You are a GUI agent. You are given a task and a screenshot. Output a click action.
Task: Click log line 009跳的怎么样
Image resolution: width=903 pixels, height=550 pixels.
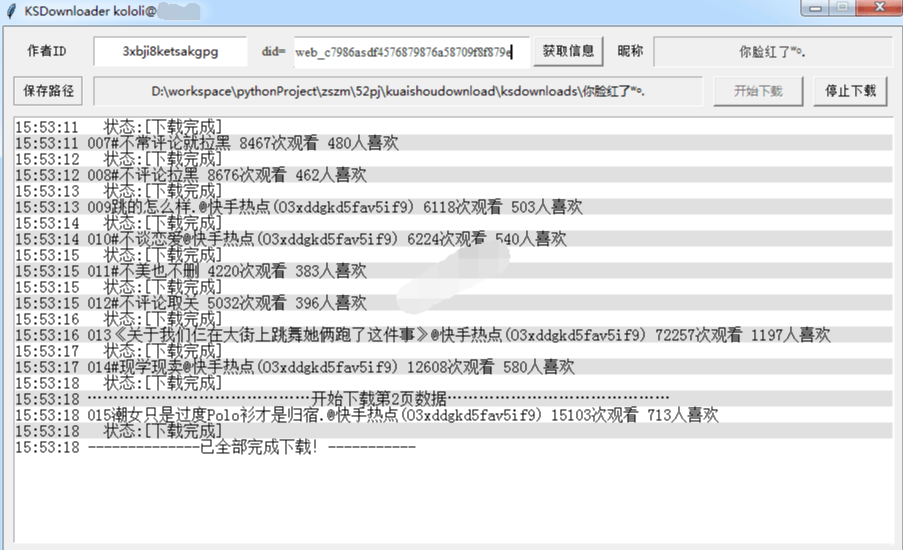coord(335,207)
